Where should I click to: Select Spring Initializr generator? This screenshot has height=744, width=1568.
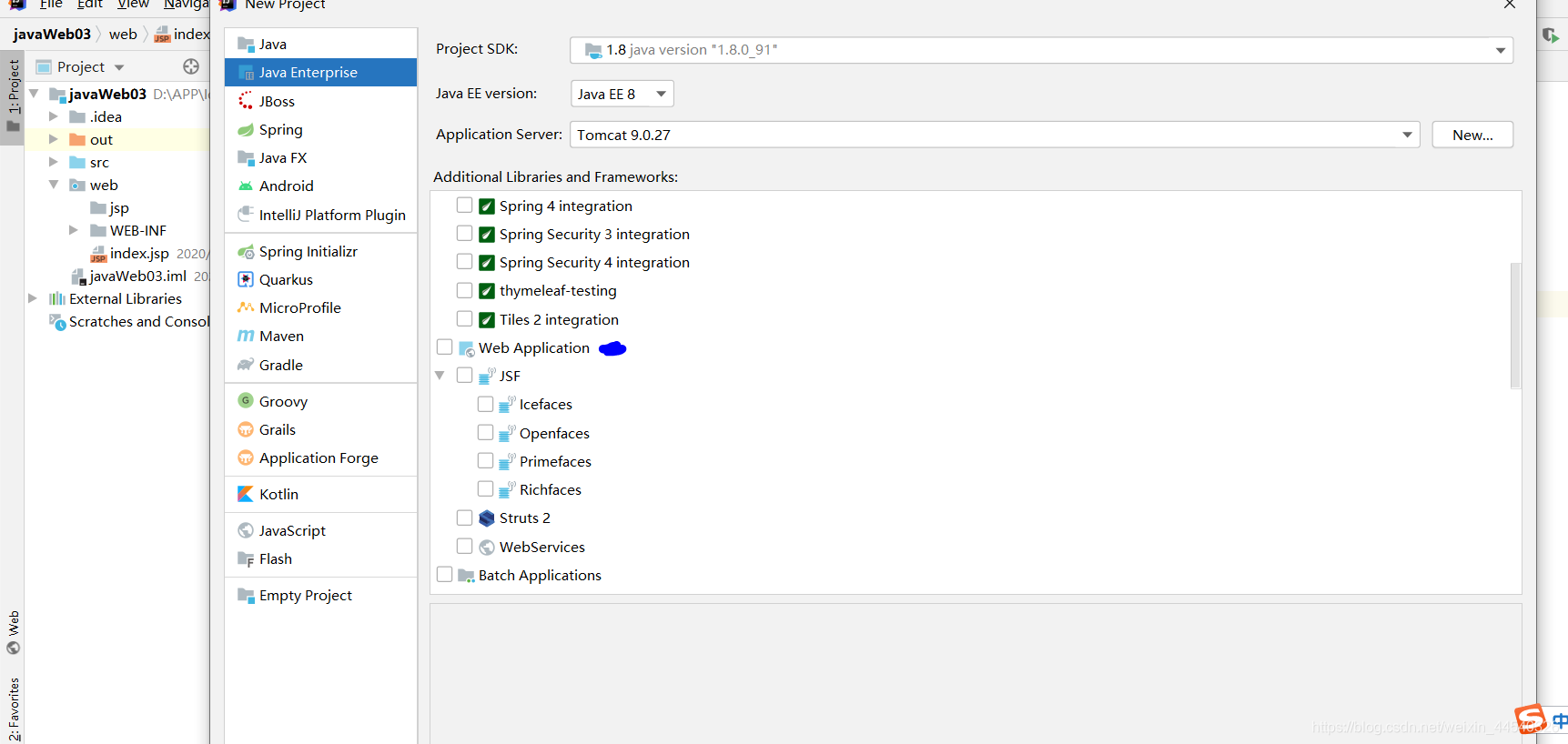pos(320,252)
